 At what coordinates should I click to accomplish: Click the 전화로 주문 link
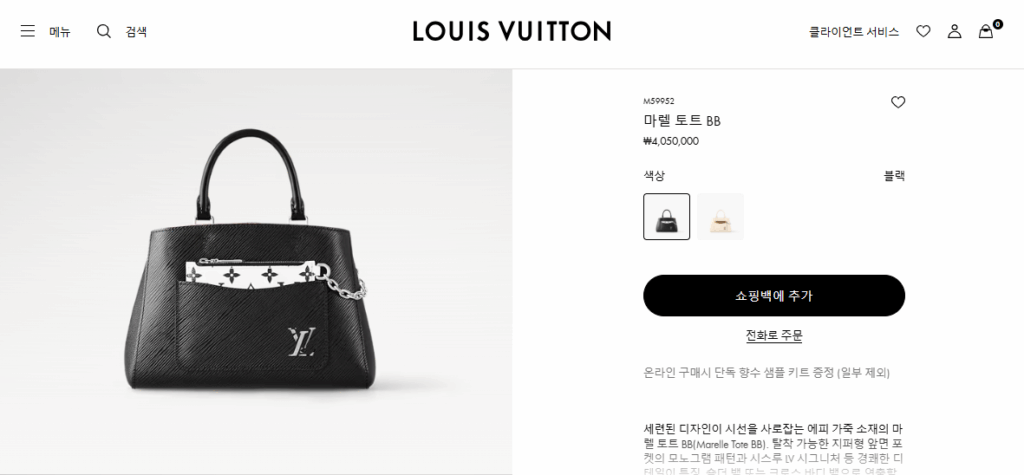(x=774, y=336)
